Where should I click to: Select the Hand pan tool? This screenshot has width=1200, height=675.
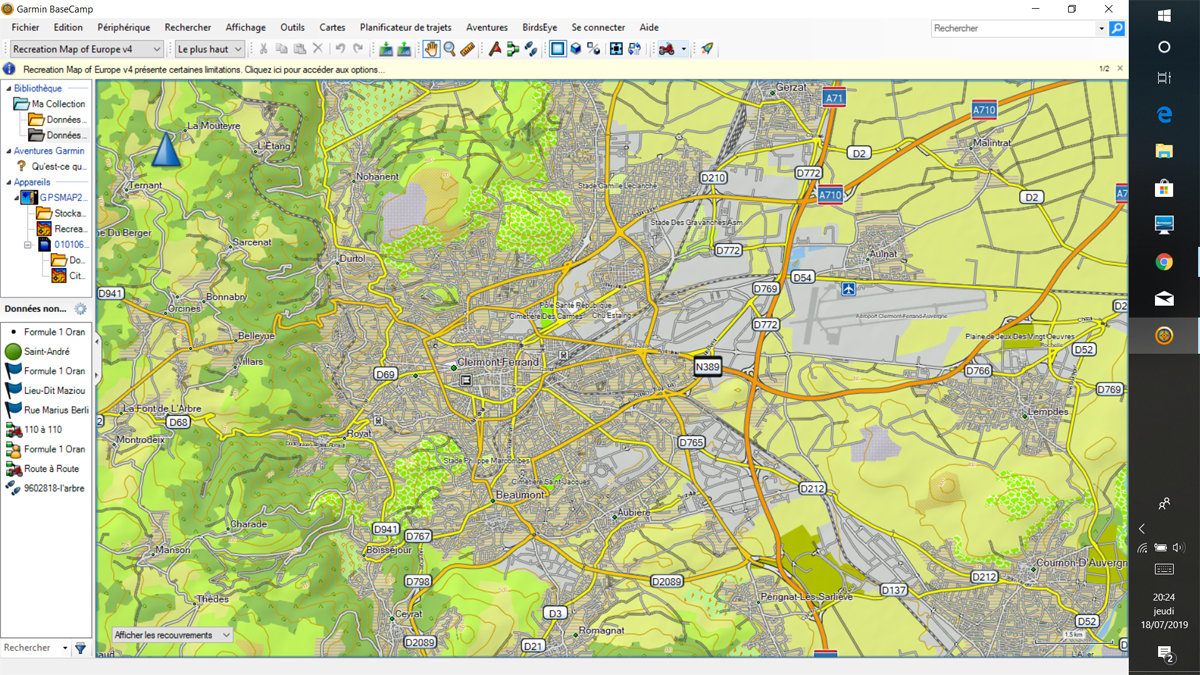click(x=431, y=49)
